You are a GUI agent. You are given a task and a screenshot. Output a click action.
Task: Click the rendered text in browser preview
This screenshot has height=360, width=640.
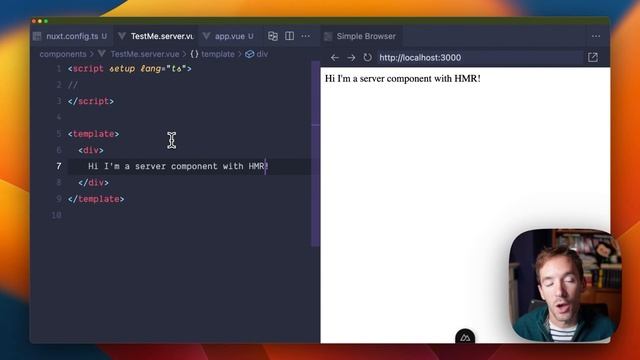[402, 78]
